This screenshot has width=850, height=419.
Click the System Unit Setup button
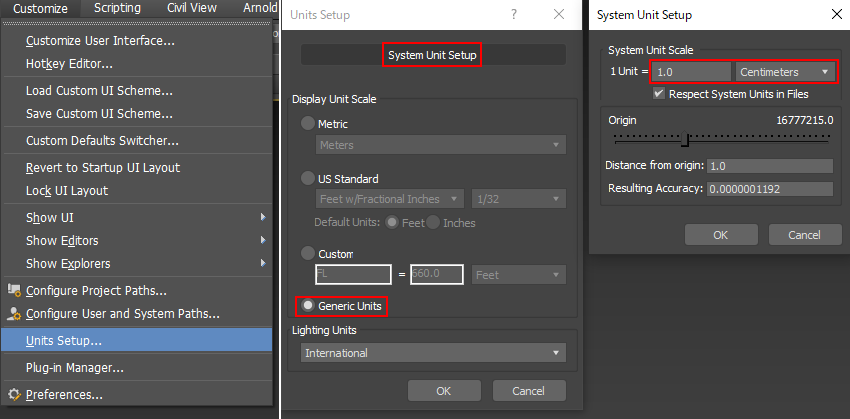[x=432, y=54]
